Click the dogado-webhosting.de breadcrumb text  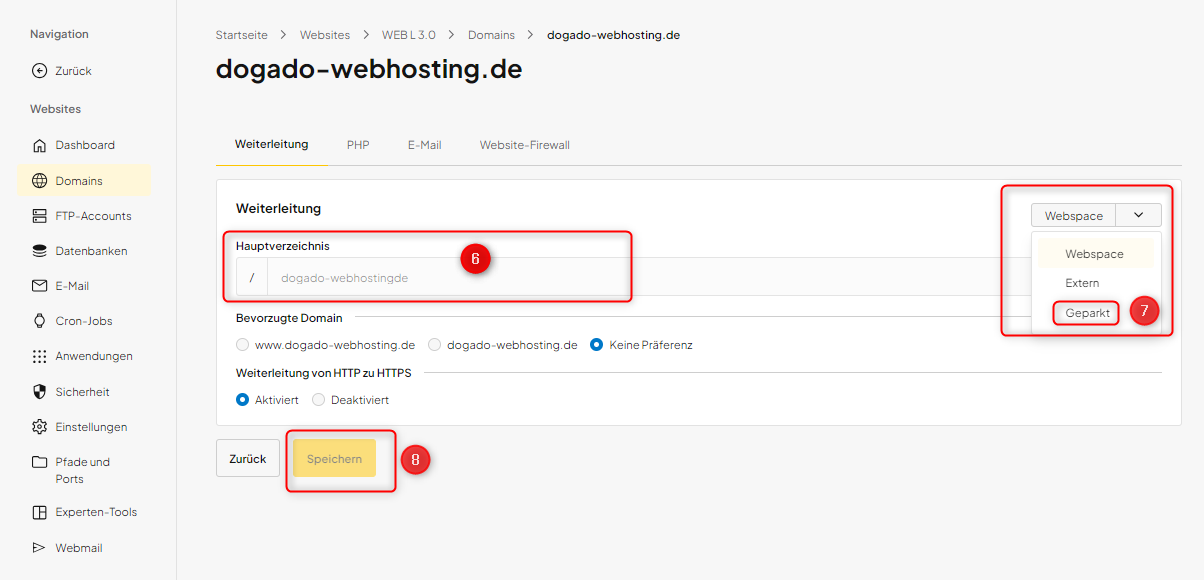(x=613, y=35)
